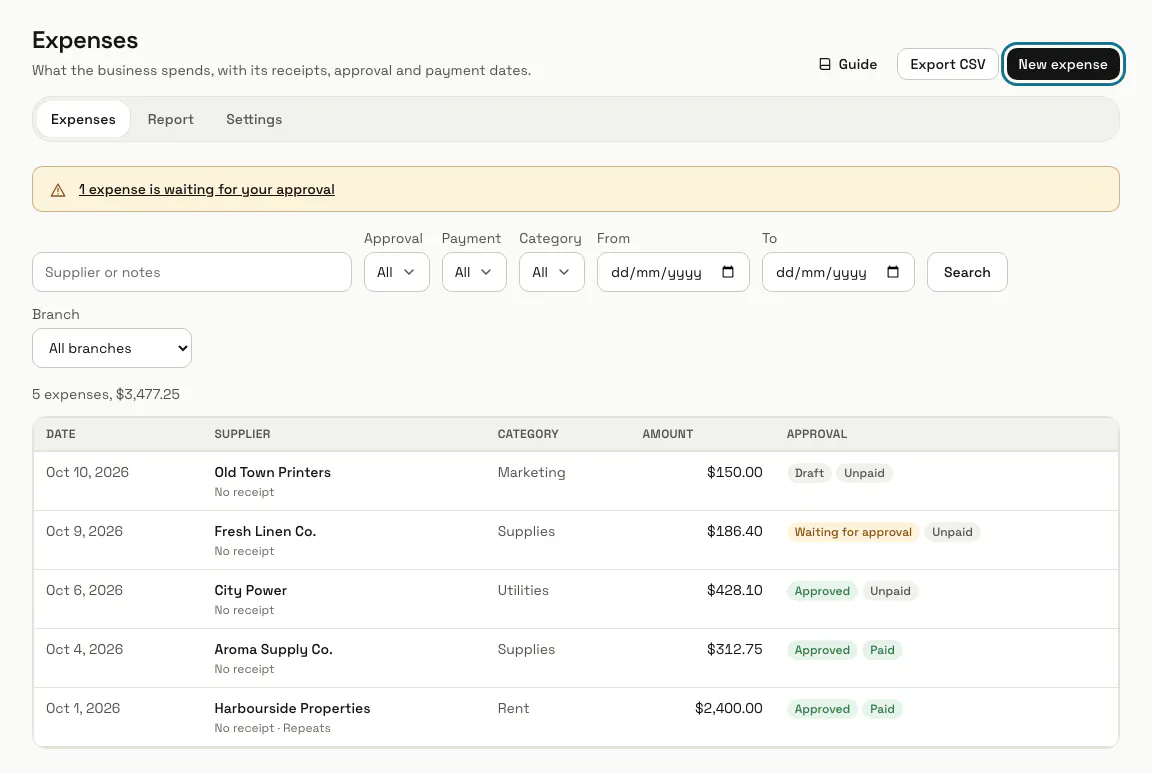Click the Approval column header
1152x773 pixels.
click(x=817, y=434)
